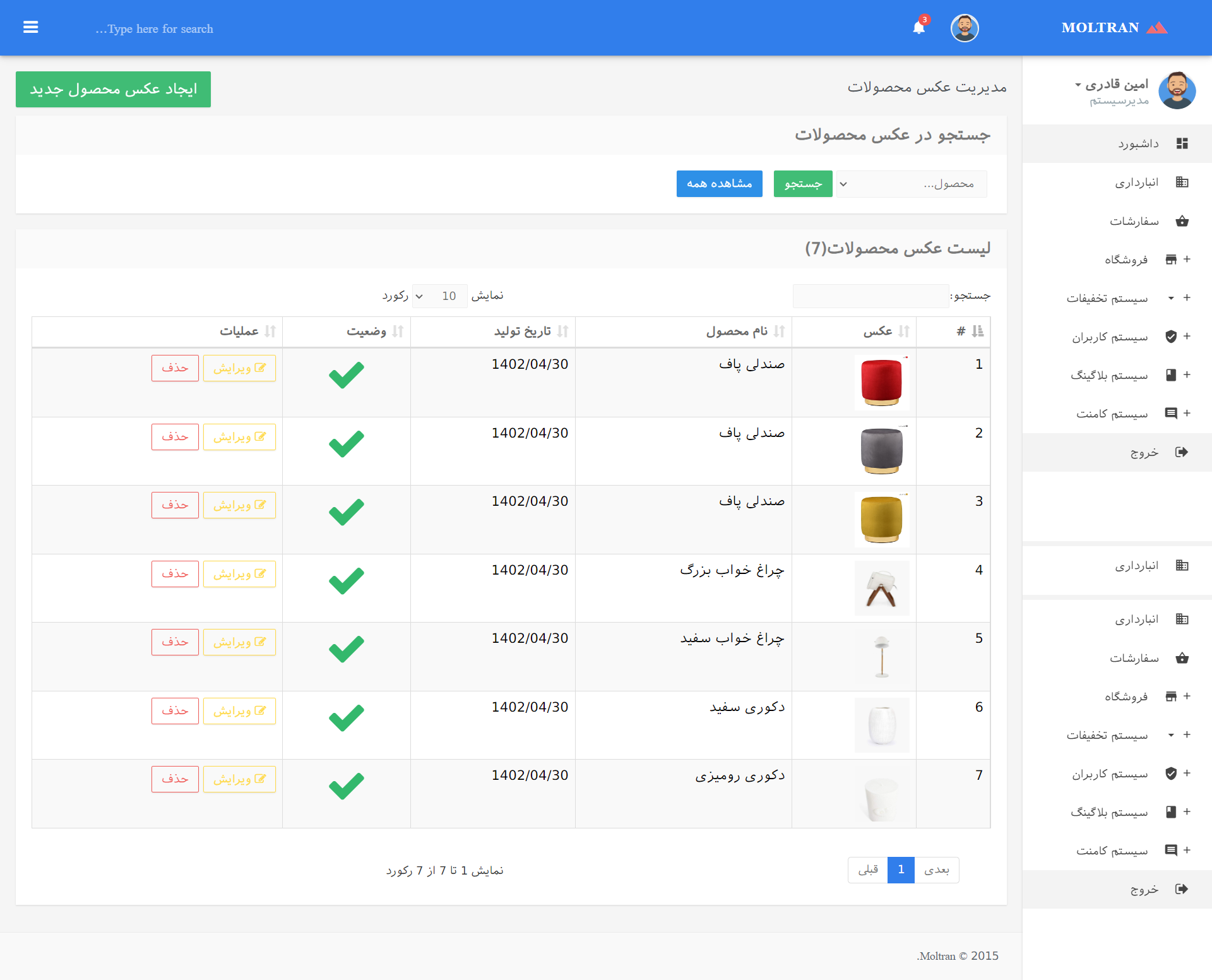Click the مشاهده همه button
This screenshot has width=1212, height=980.
tap(719, 184)
